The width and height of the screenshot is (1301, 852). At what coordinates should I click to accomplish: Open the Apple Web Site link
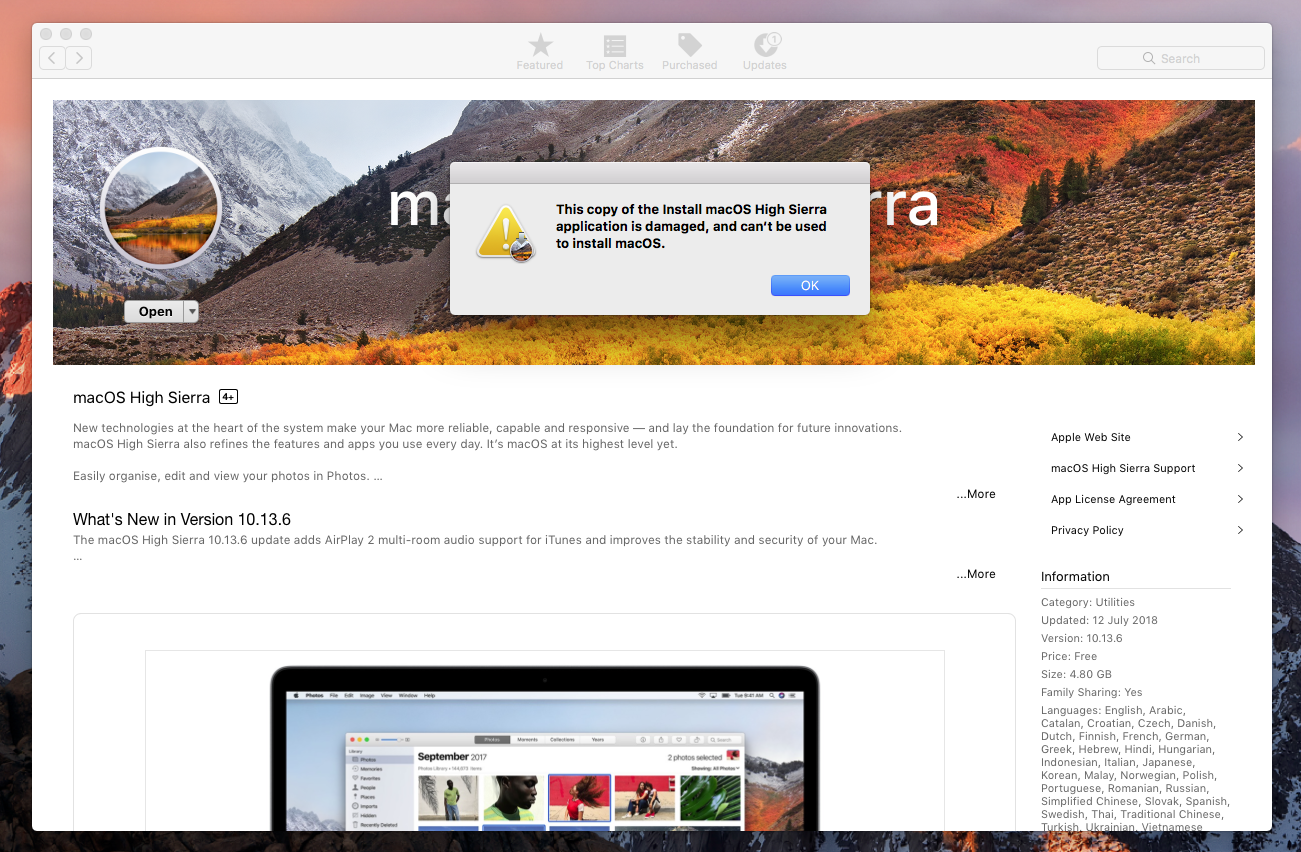1091,437
